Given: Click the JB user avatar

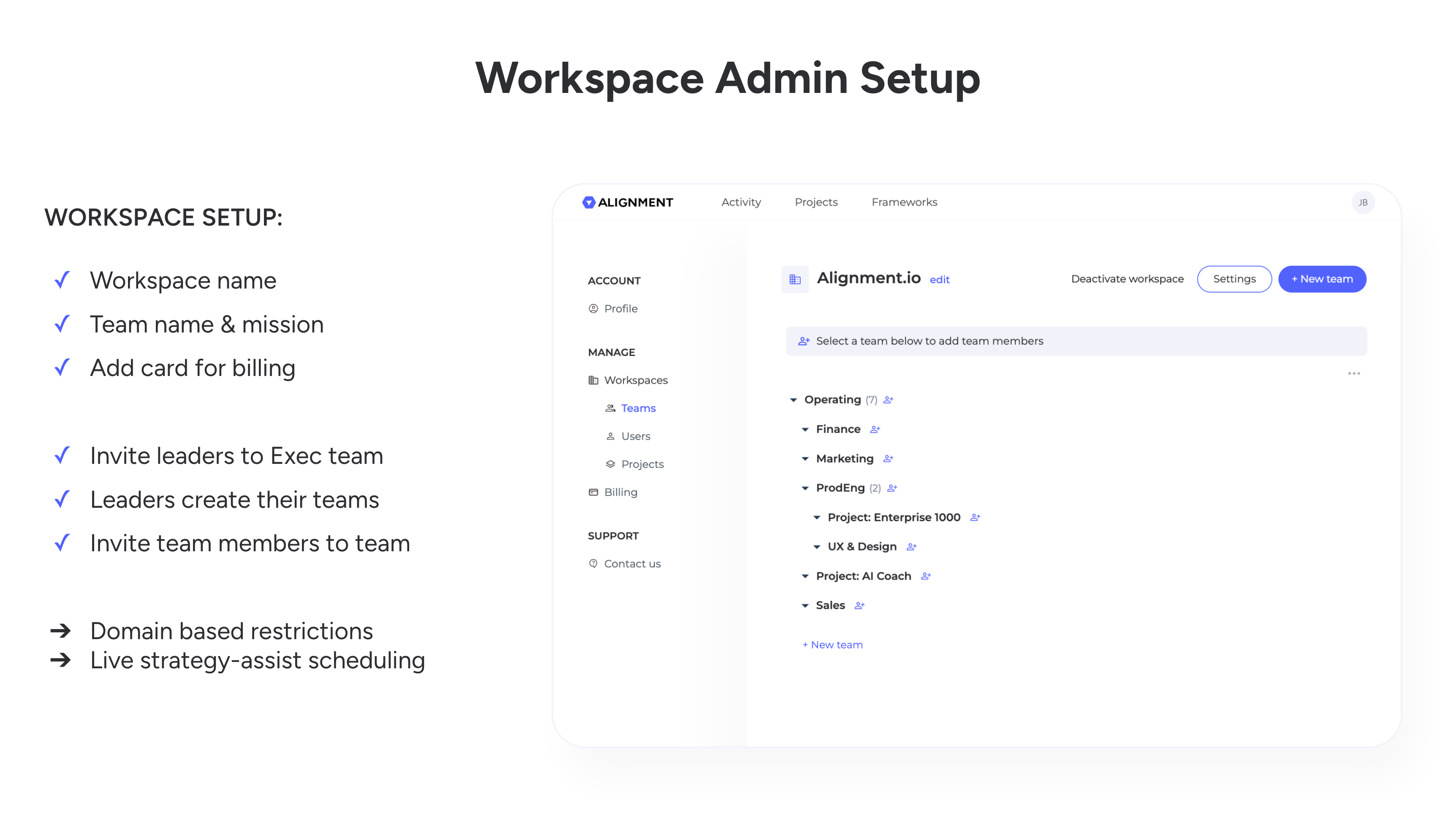Looking at the screenshot, I should [x=1363, y=202].
